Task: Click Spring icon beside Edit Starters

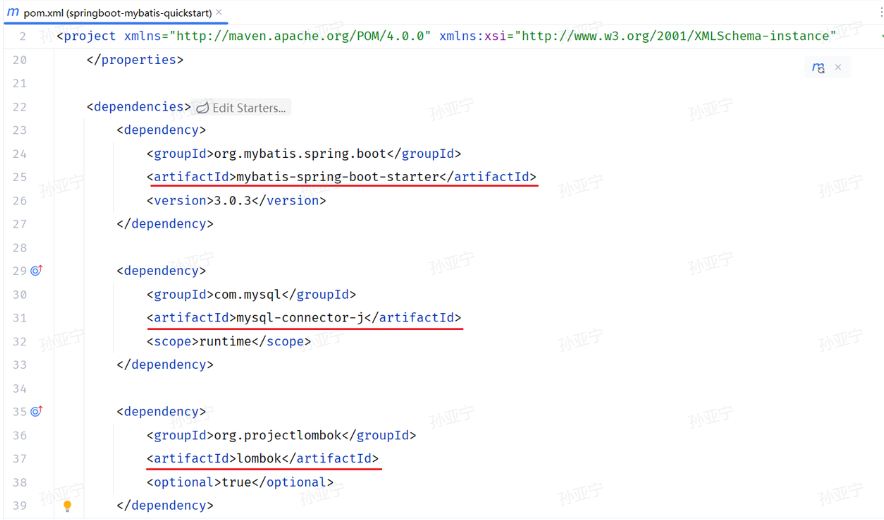Action: [x=202, y=108]
